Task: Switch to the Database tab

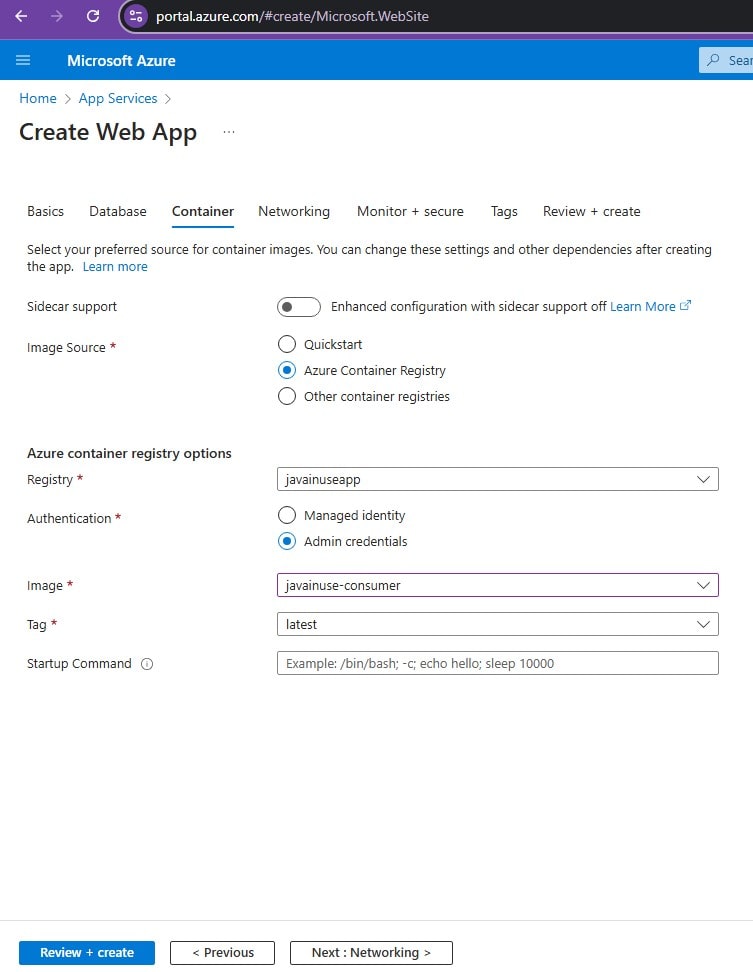Action: (118, 211)
